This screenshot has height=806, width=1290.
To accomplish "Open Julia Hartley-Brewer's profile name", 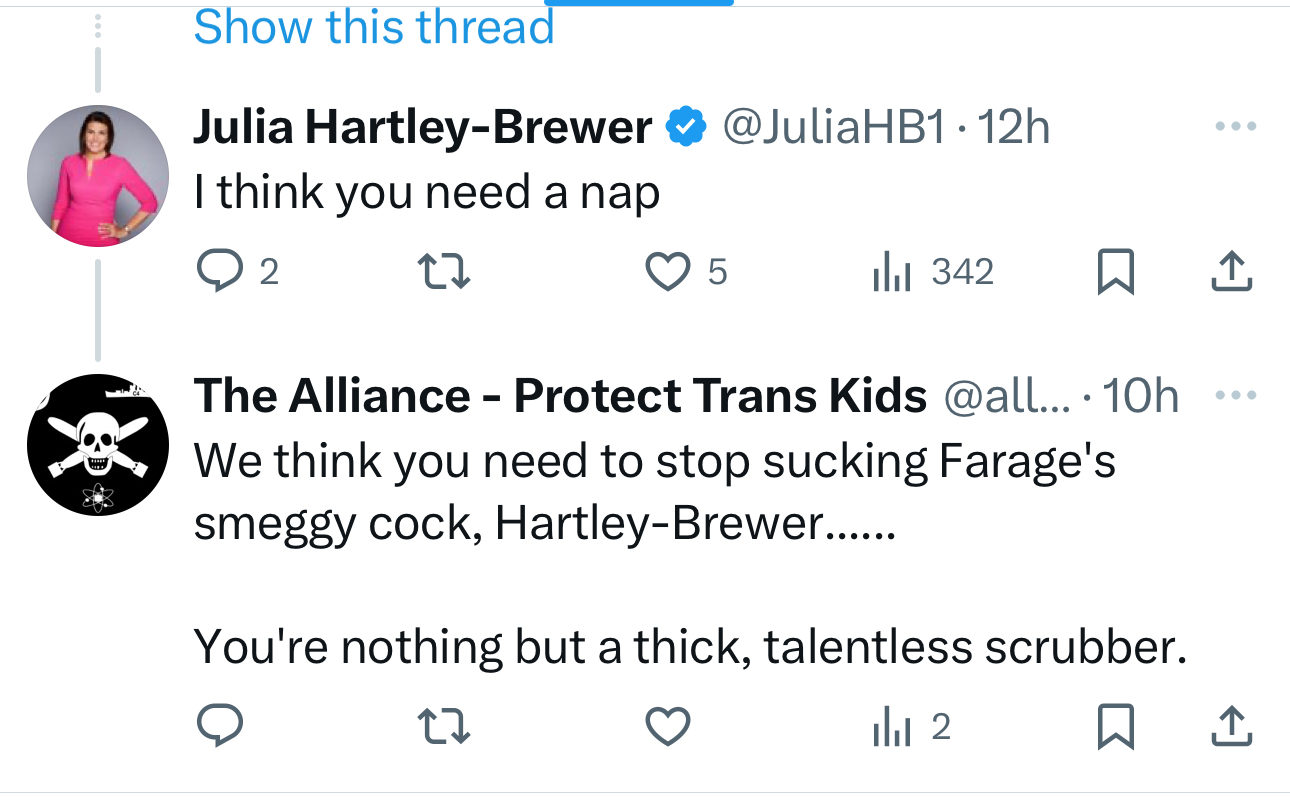I will pos(422,128).
